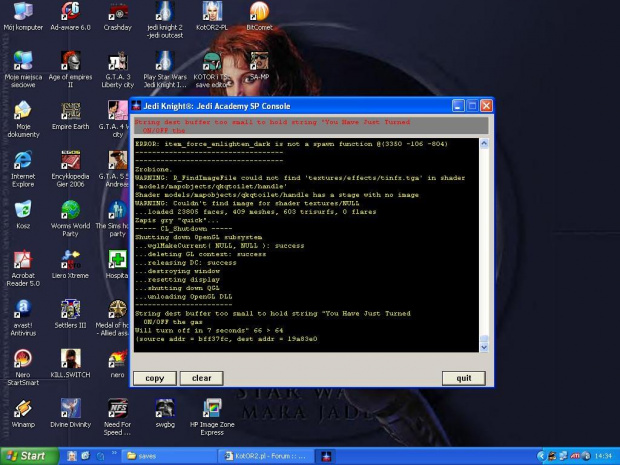Select G.T.A. San Andreas shortcut icon
Image resolution: width=620 pixels, height=465 pixels.
point(114,169)
